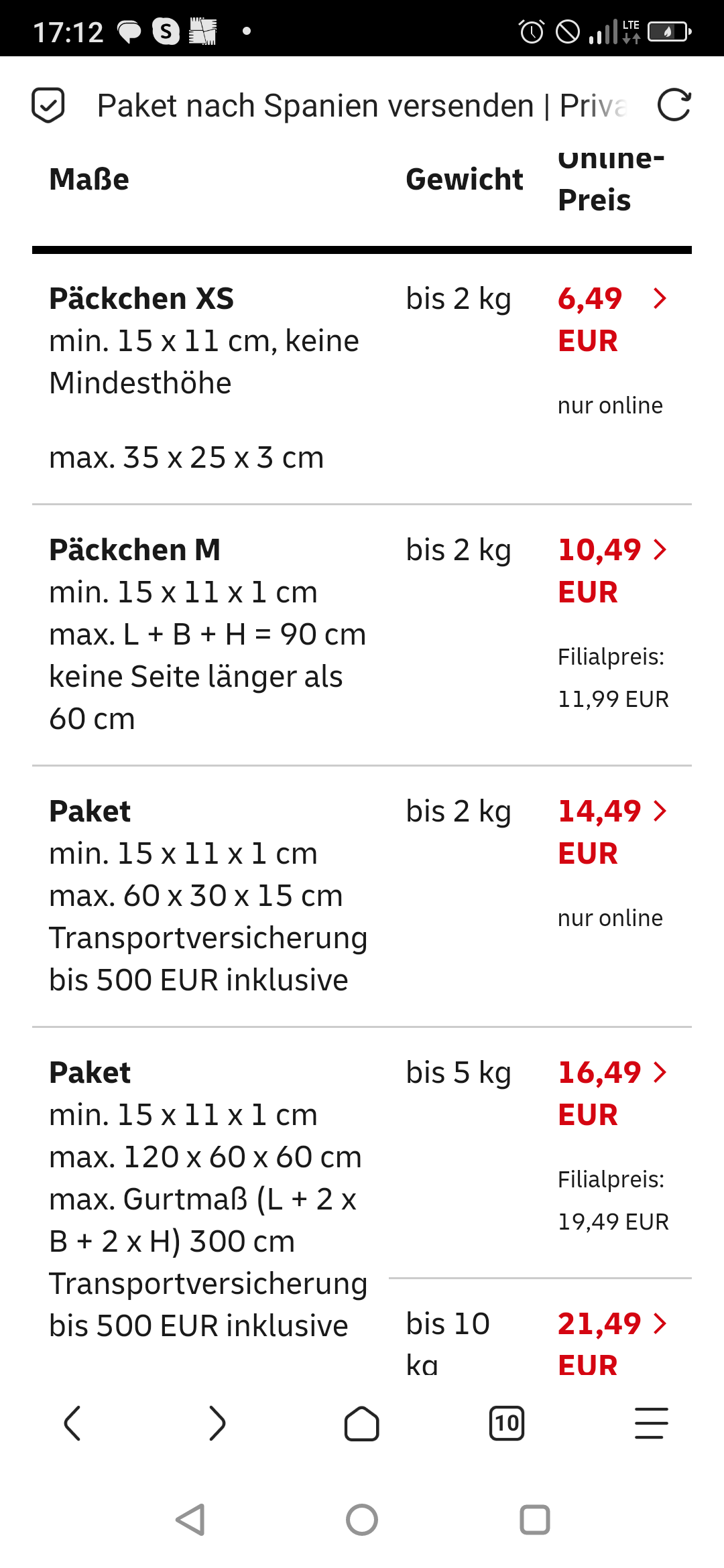The image size is (724, 1568).
Task: Tap the address bar page title
Action: pos(362,106)
